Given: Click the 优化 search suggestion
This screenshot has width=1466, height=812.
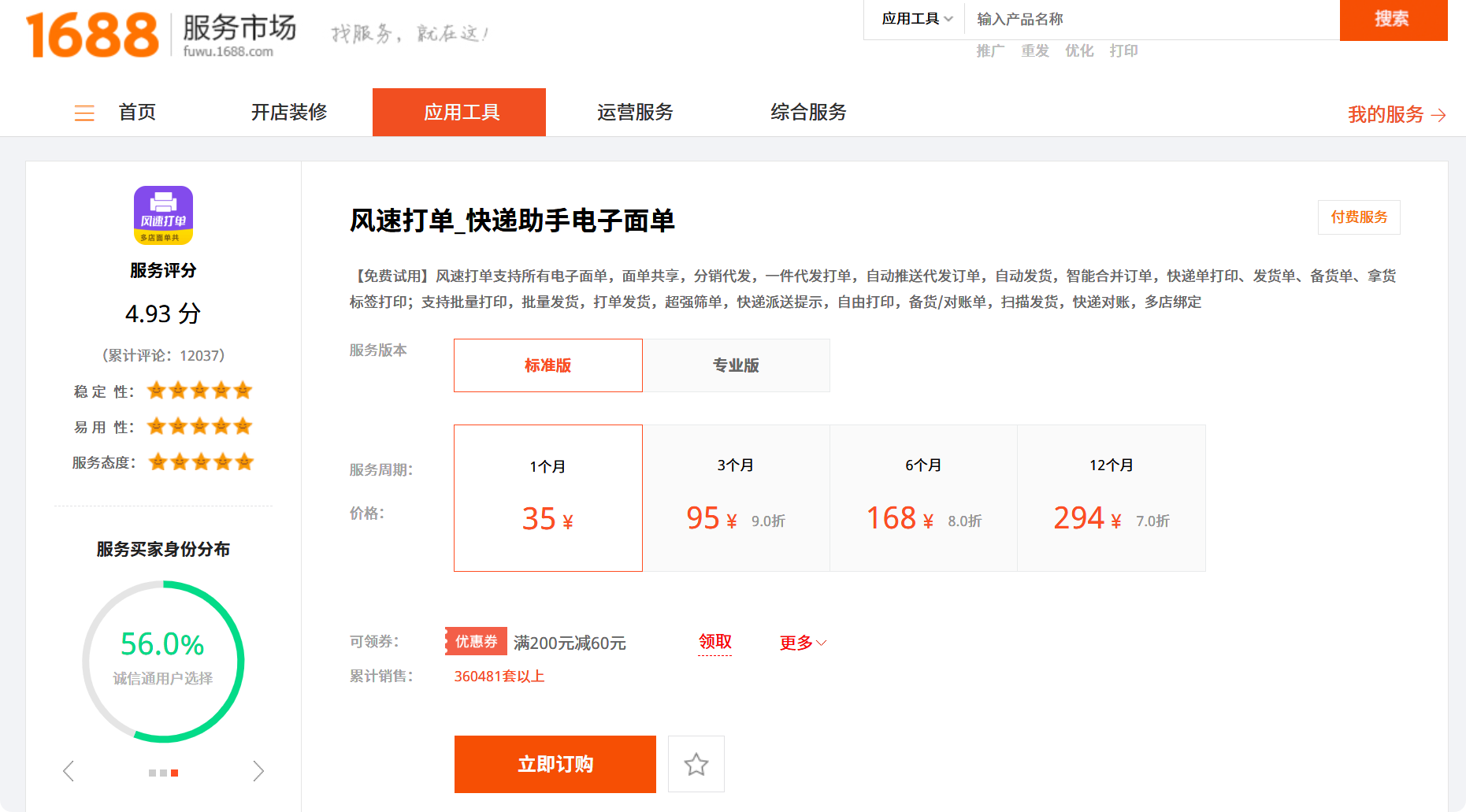Looking at the screenshot, I should coord(1079,51).
